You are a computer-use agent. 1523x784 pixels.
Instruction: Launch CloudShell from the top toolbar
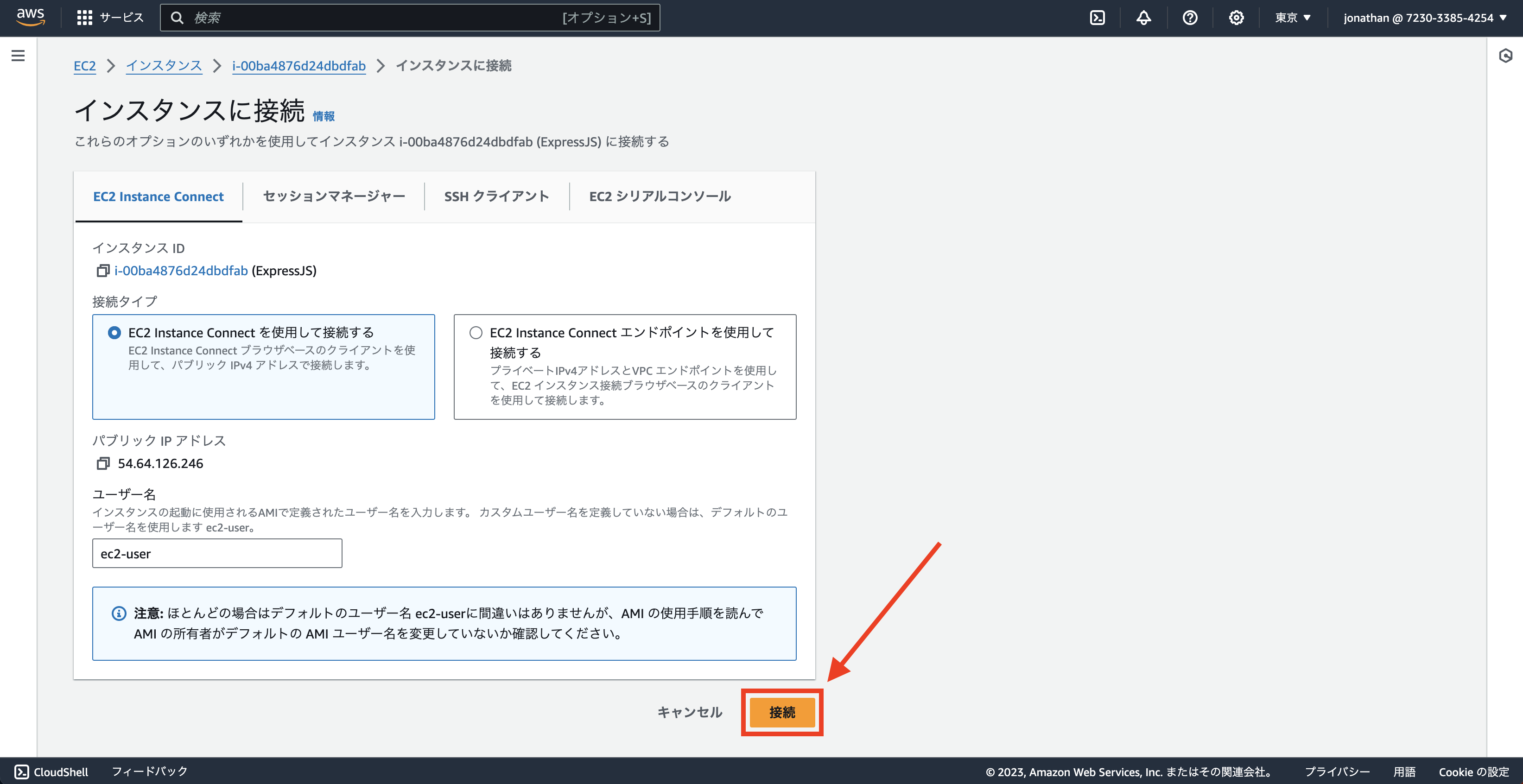(1098, 17)
